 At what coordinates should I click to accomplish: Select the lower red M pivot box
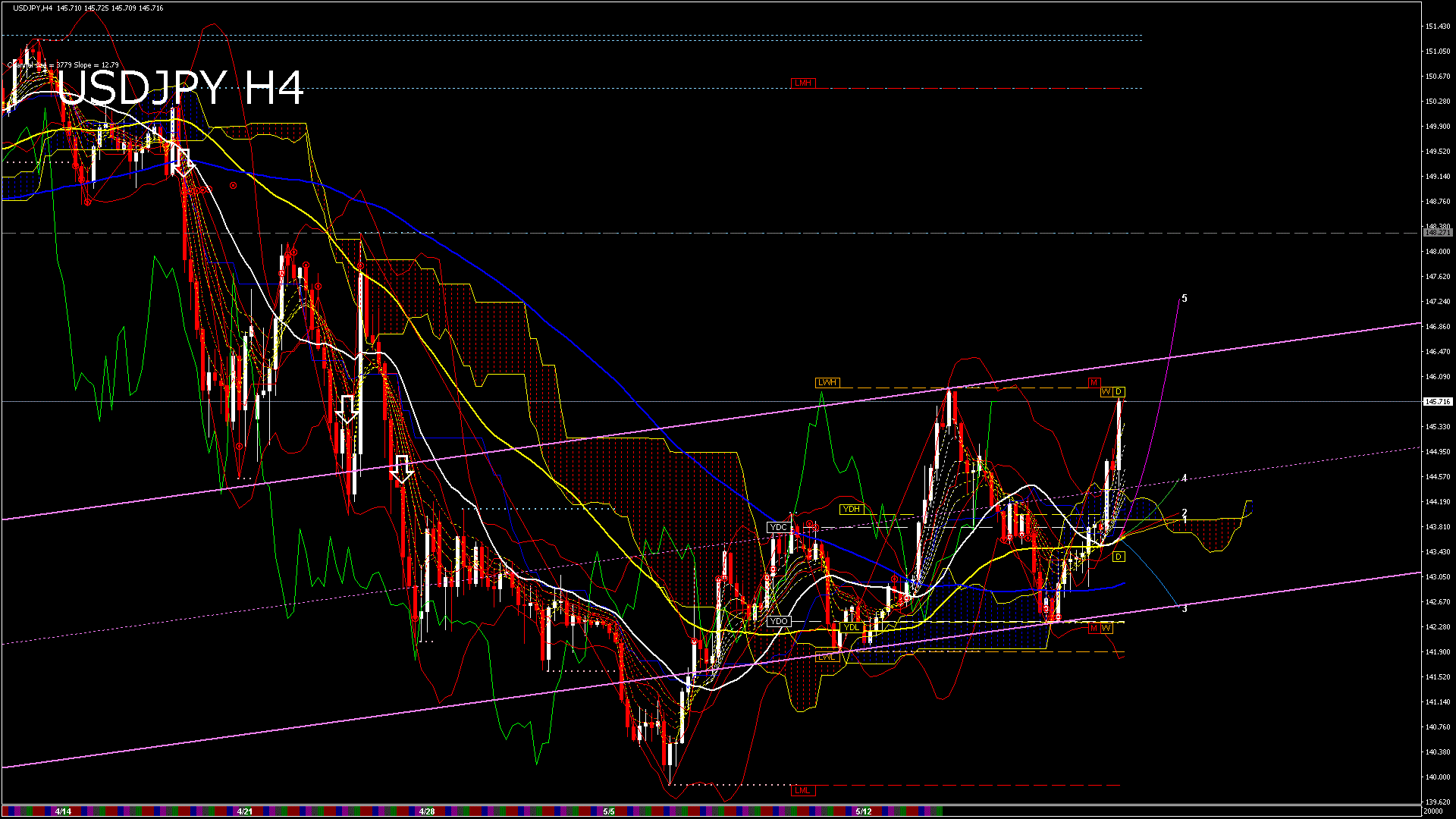pos(1094,628)
